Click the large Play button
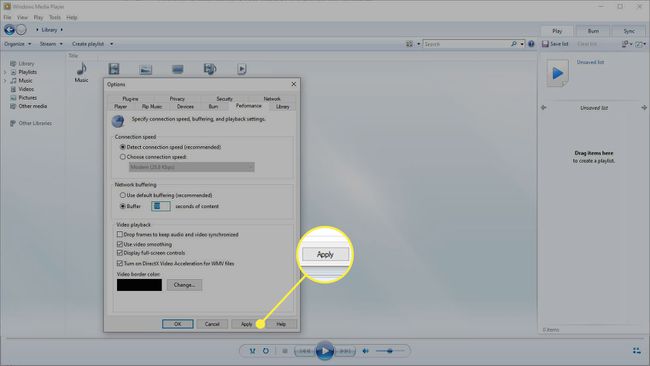Screen dimensions: 650x366 tap(325, 351)
